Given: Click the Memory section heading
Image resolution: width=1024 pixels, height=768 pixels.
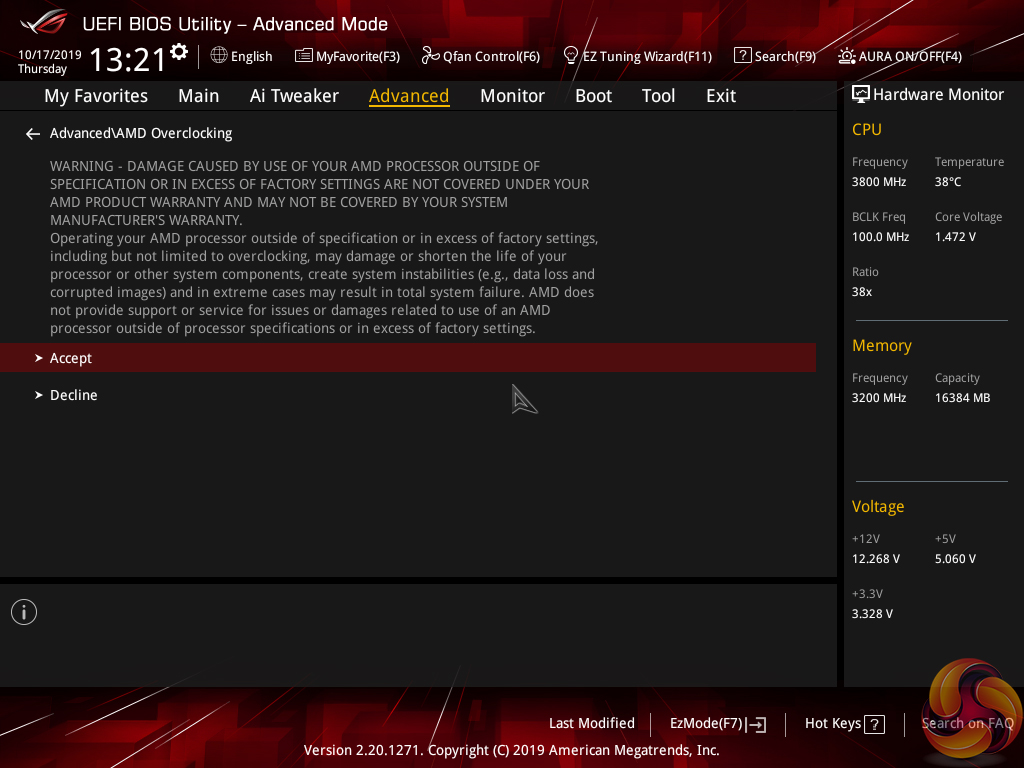Looking at the screenshot, I should [882, 345].
